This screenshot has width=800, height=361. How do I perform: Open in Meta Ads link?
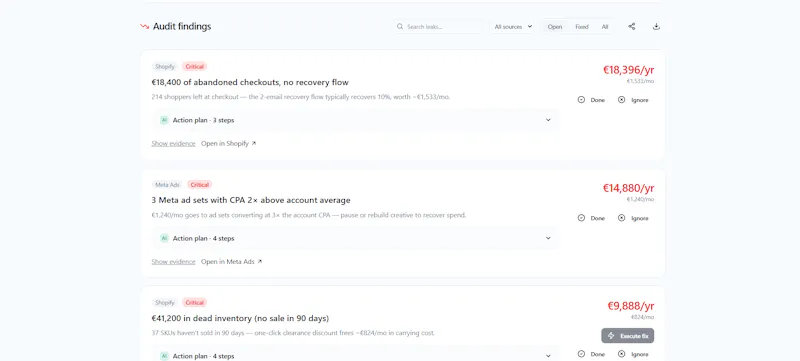point(232,262)
